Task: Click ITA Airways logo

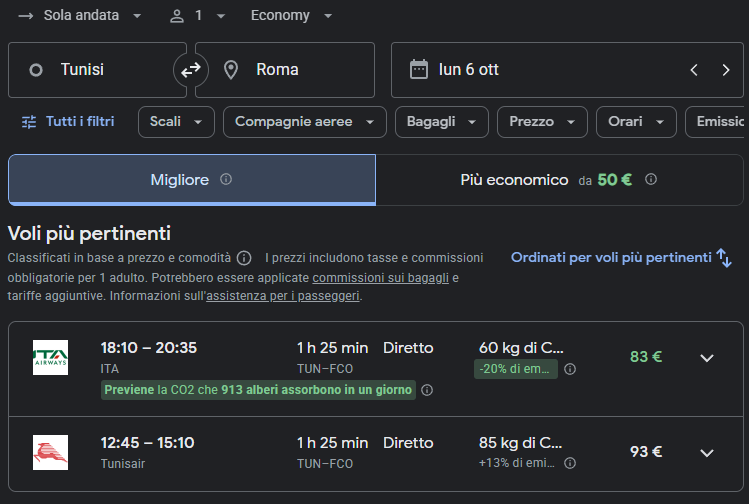Action: pyautogui.click(x=50, y=357)
